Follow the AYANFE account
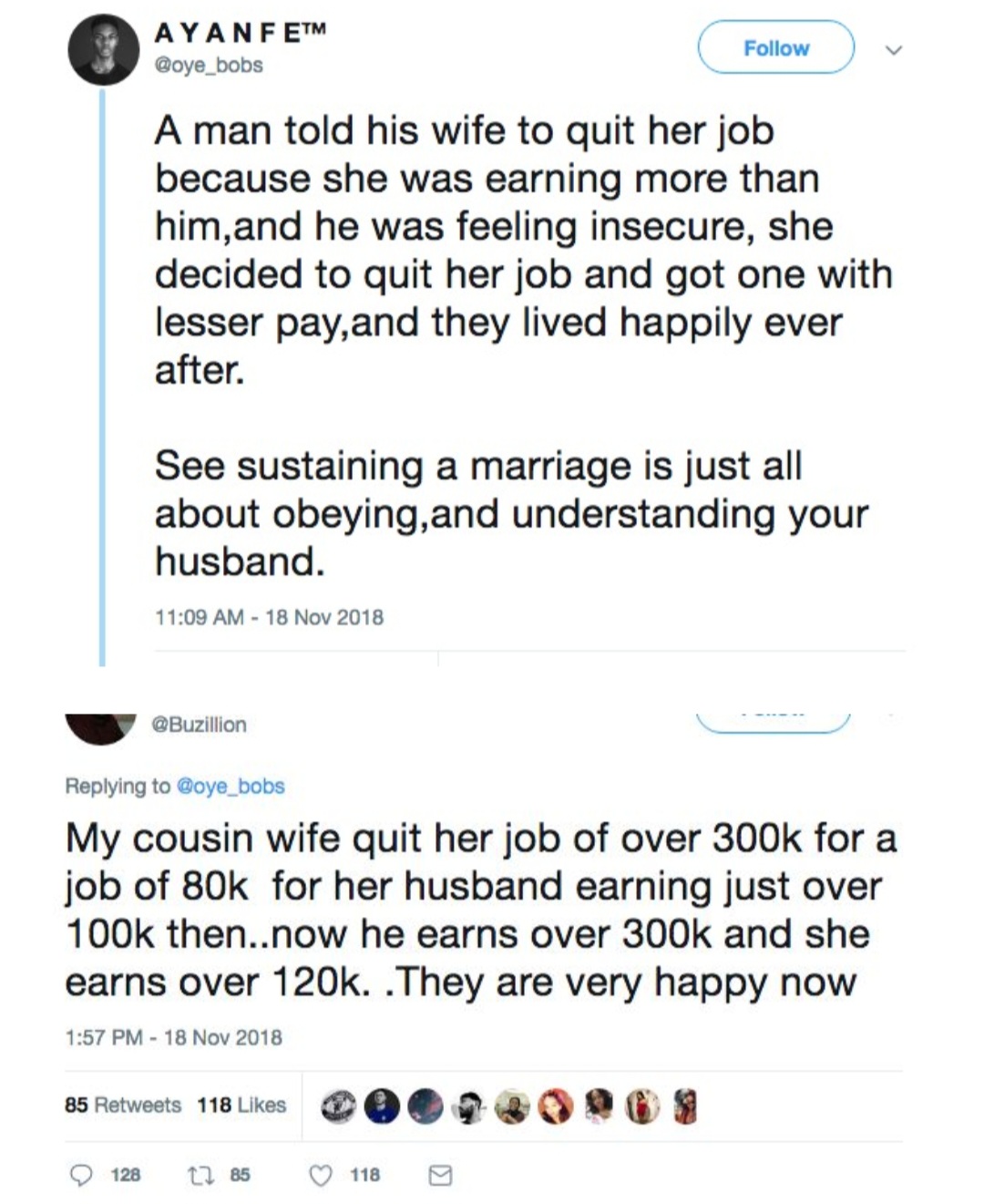984x1204 pixels. (x=775, y=48)
